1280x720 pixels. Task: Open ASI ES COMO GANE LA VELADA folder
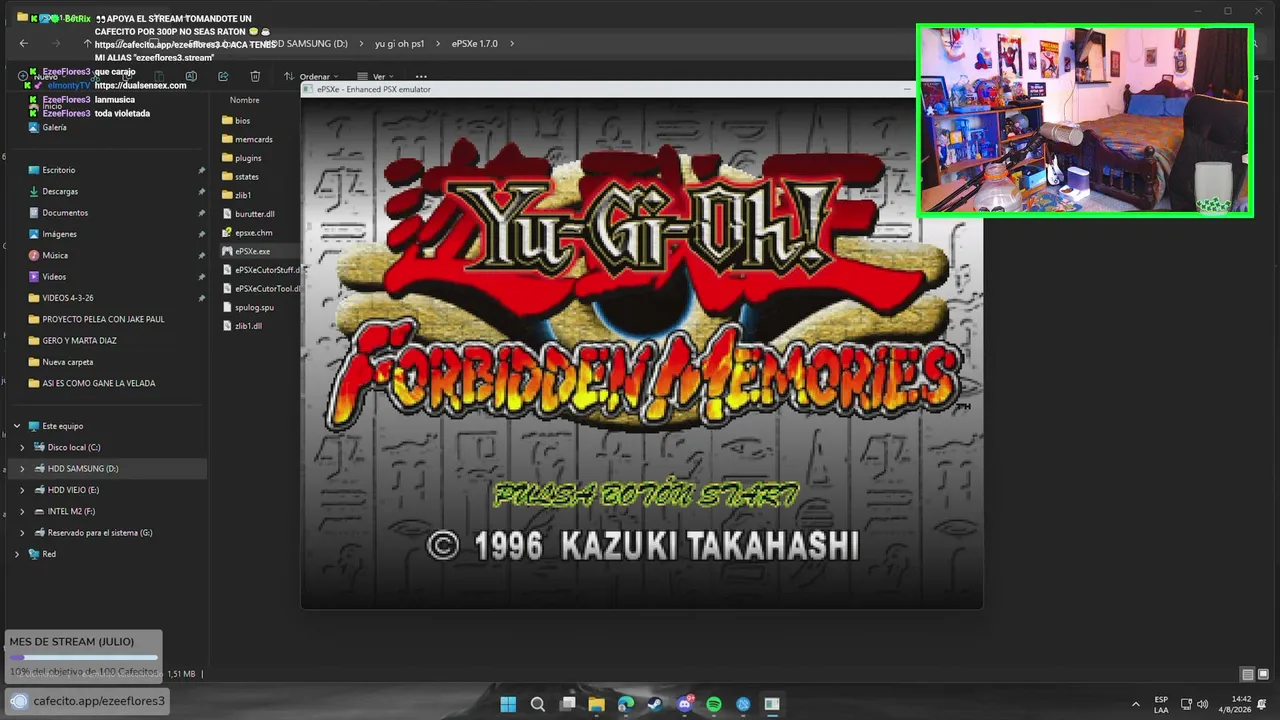tap(99, 383)
